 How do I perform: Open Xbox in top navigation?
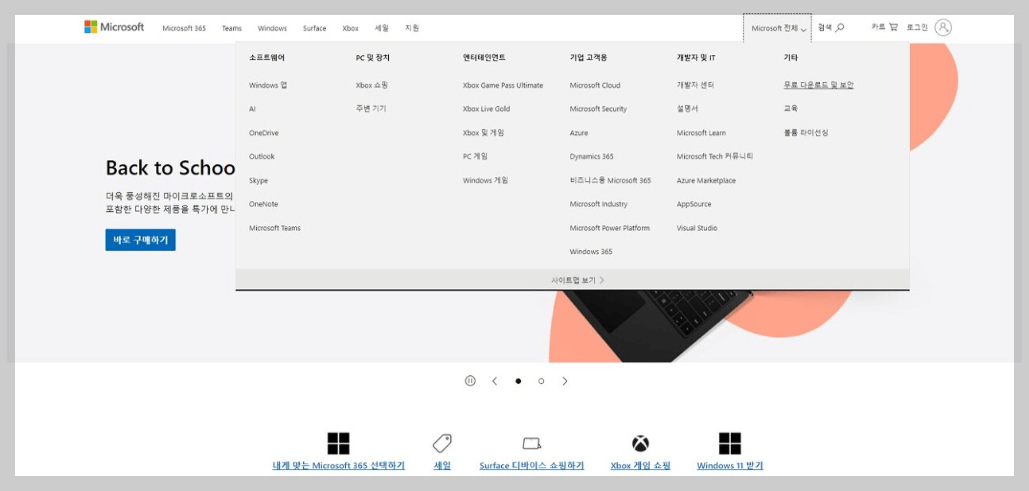[x=350, y=28]
